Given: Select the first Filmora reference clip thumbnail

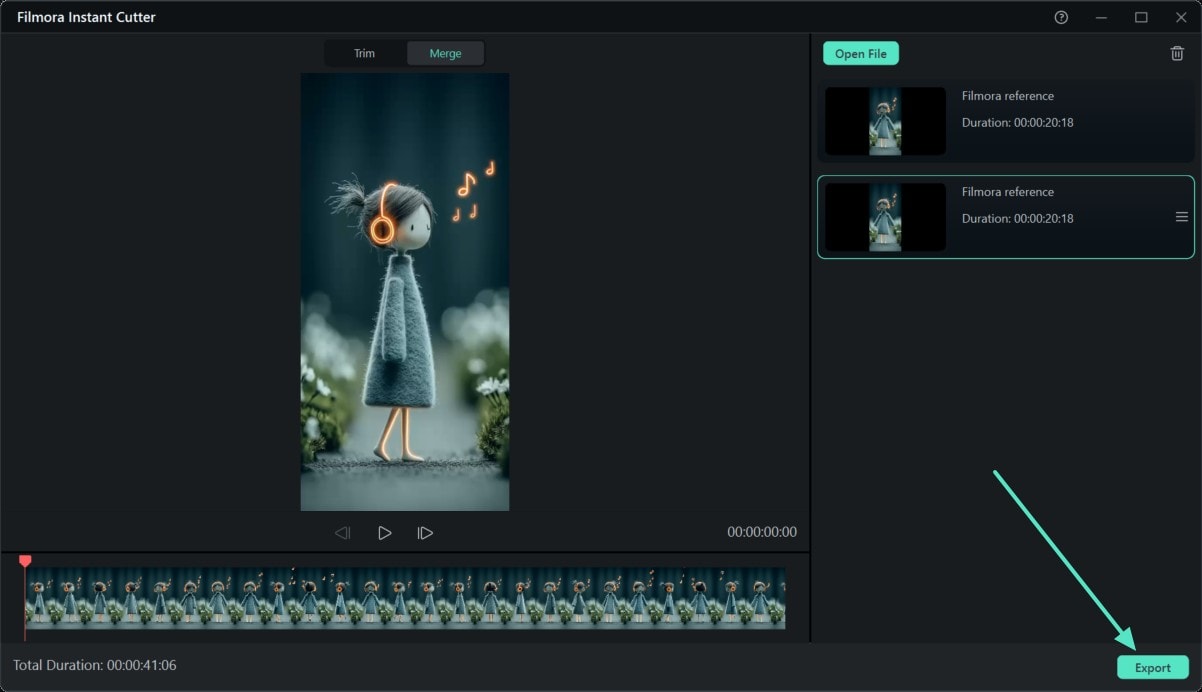Looking at the screenshot, I should pos(885,121).
